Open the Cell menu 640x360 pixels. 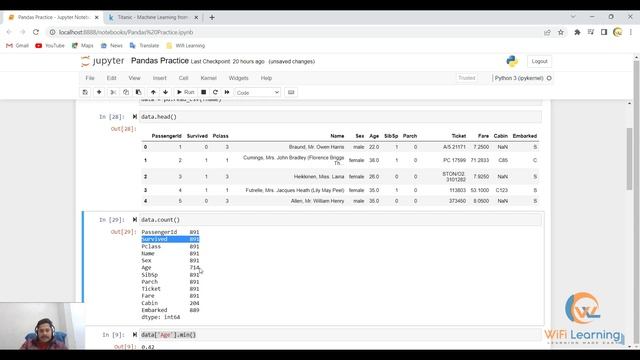[x=183, y=78]
